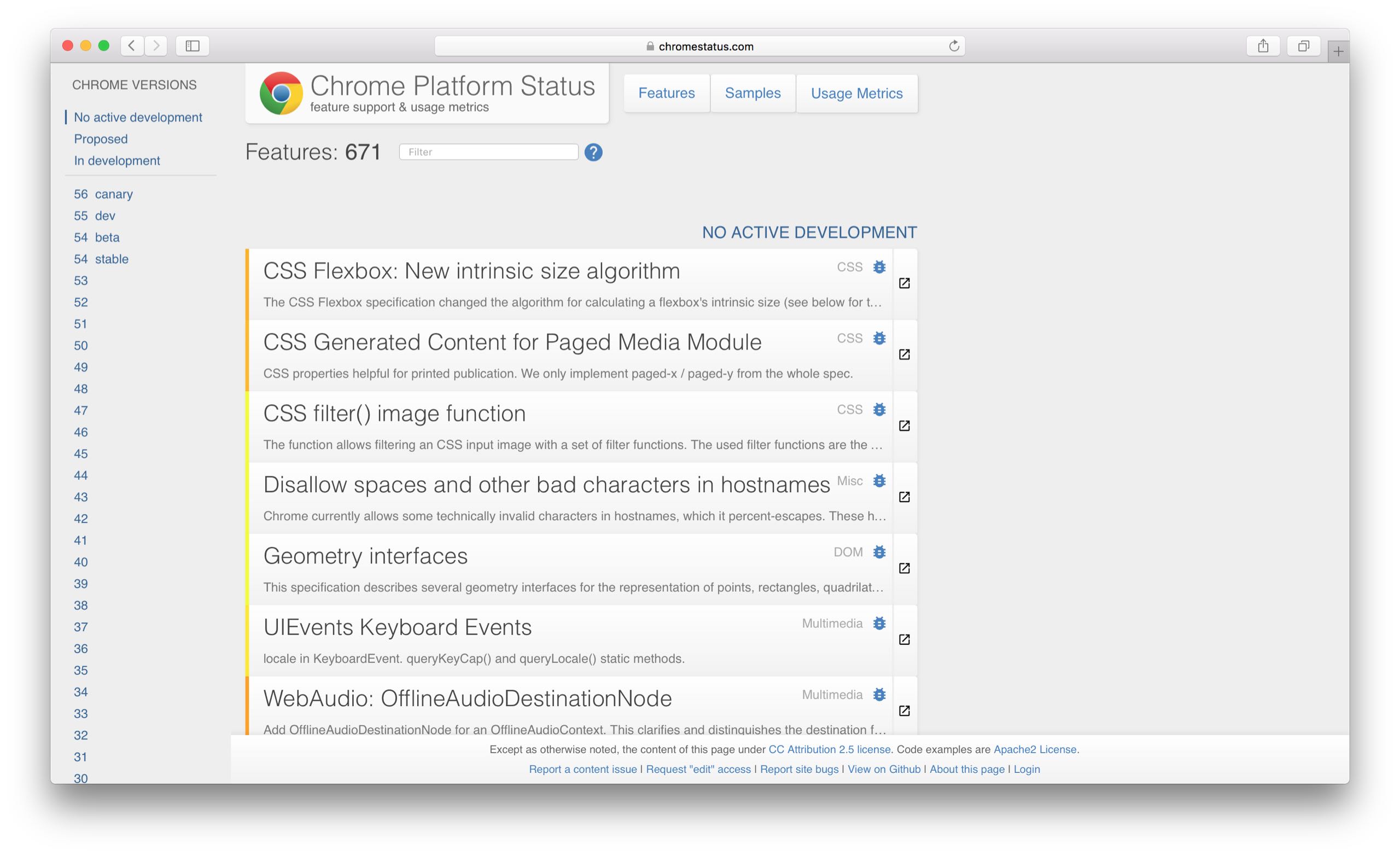1400x856 pixels.
Task: Open Apache2 License link
Action: click(x=1034, y=749)
